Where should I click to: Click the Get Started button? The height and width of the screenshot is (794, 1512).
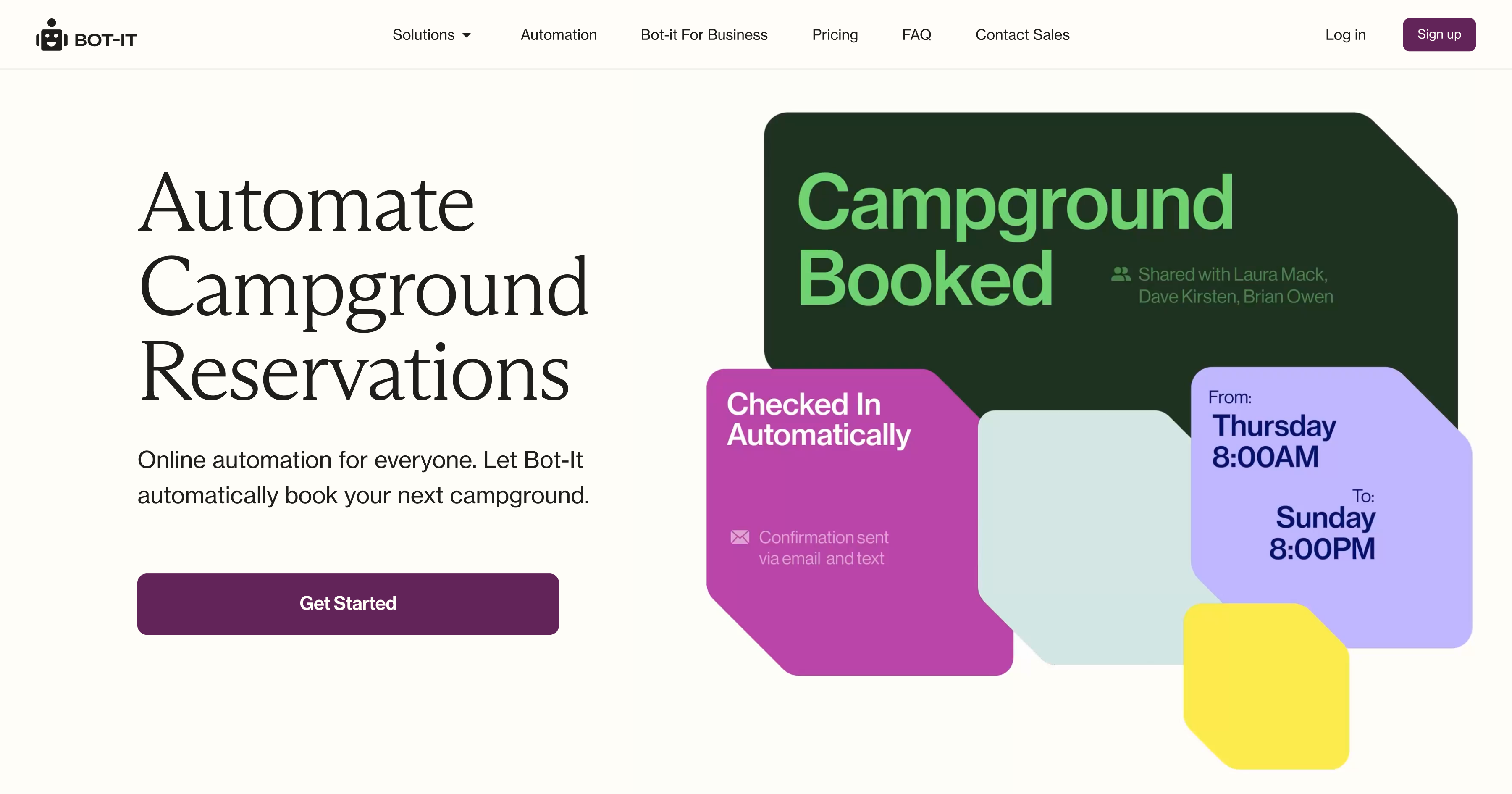[347, 604]
